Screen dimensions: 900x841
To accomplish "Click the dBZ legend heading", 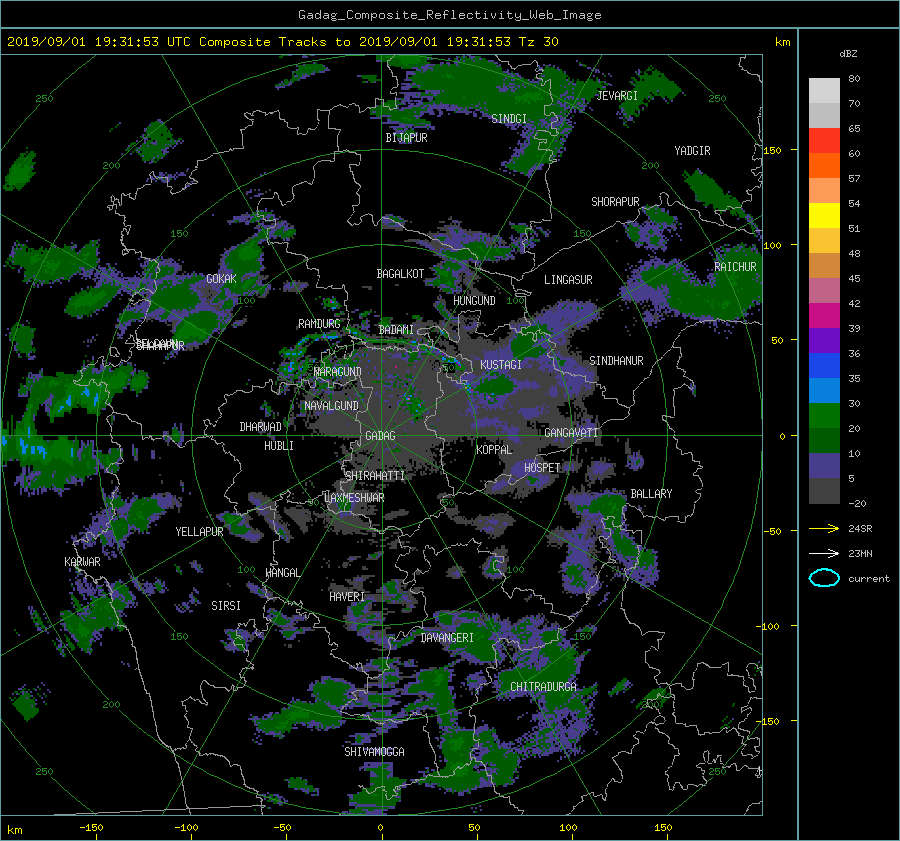I will tap(848, 54).
